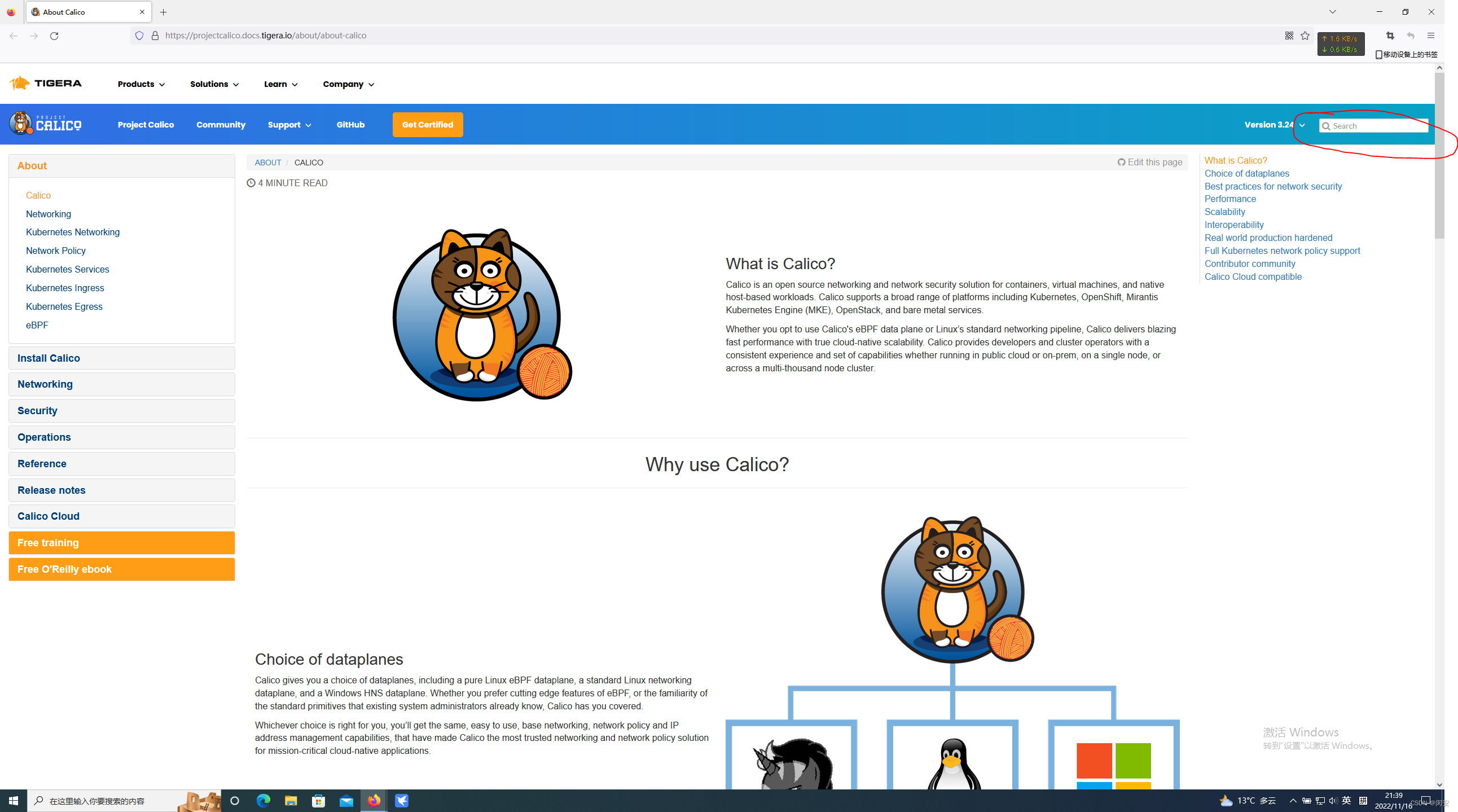Screen dimensions: 1458x812
Task: Expand the Products dropdown menu
Action: pyautogui.click(x=141, y=84)
